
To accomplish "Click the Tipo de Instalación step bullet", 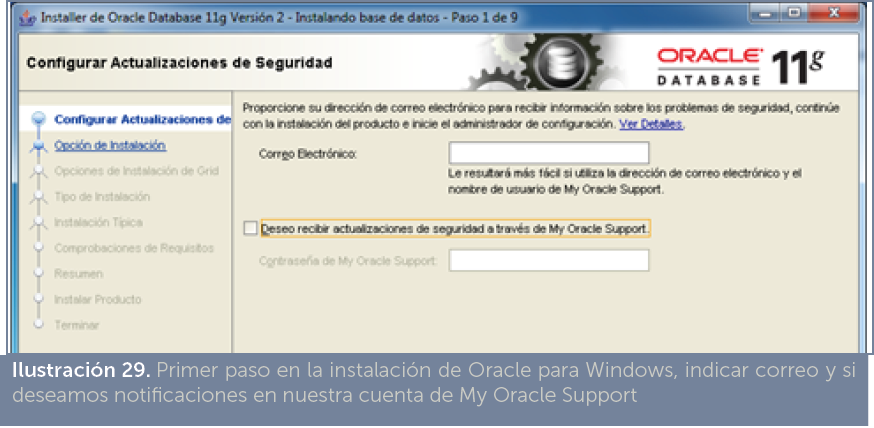I will click(39, 197).
